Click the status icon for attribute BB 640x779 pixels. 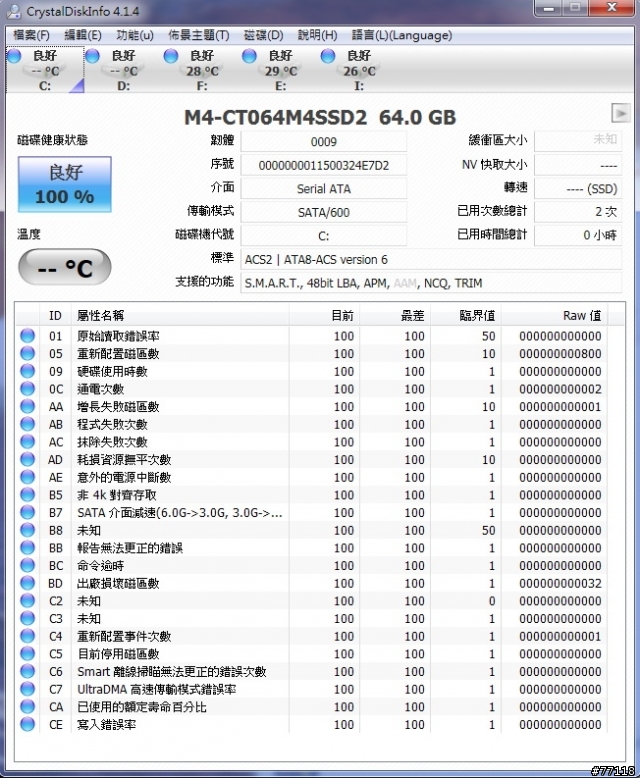pos(27,547)
